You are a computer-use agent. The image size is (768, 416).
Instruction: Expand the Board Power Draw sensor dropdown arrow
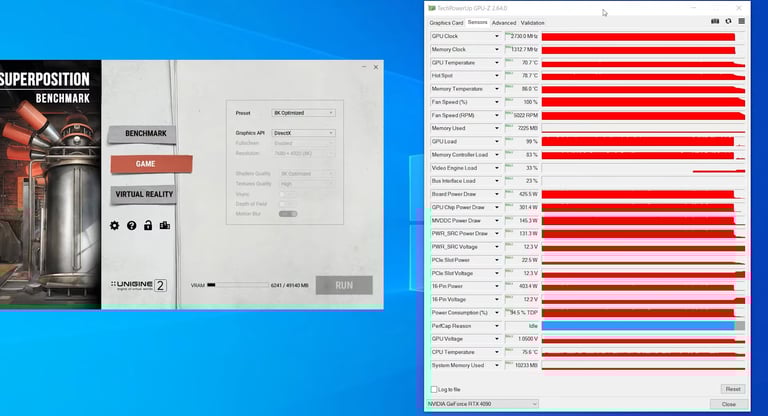497,194
